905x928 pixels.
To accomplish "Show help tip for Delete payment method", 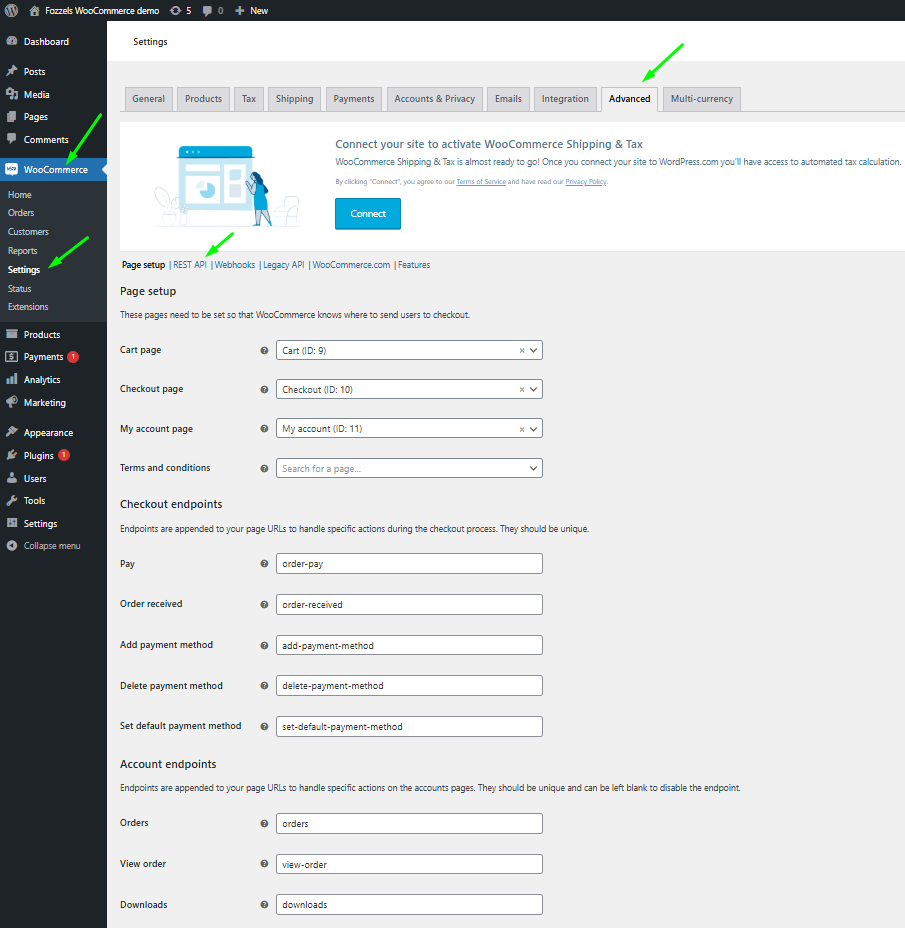I will (x=265, y=685).
